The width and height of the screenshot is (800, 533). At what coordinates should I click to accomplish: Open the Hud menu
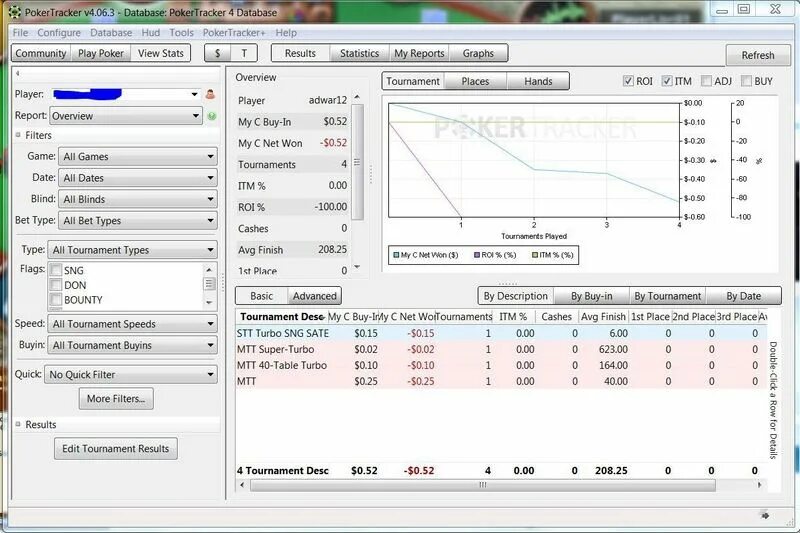pos(151,33)
